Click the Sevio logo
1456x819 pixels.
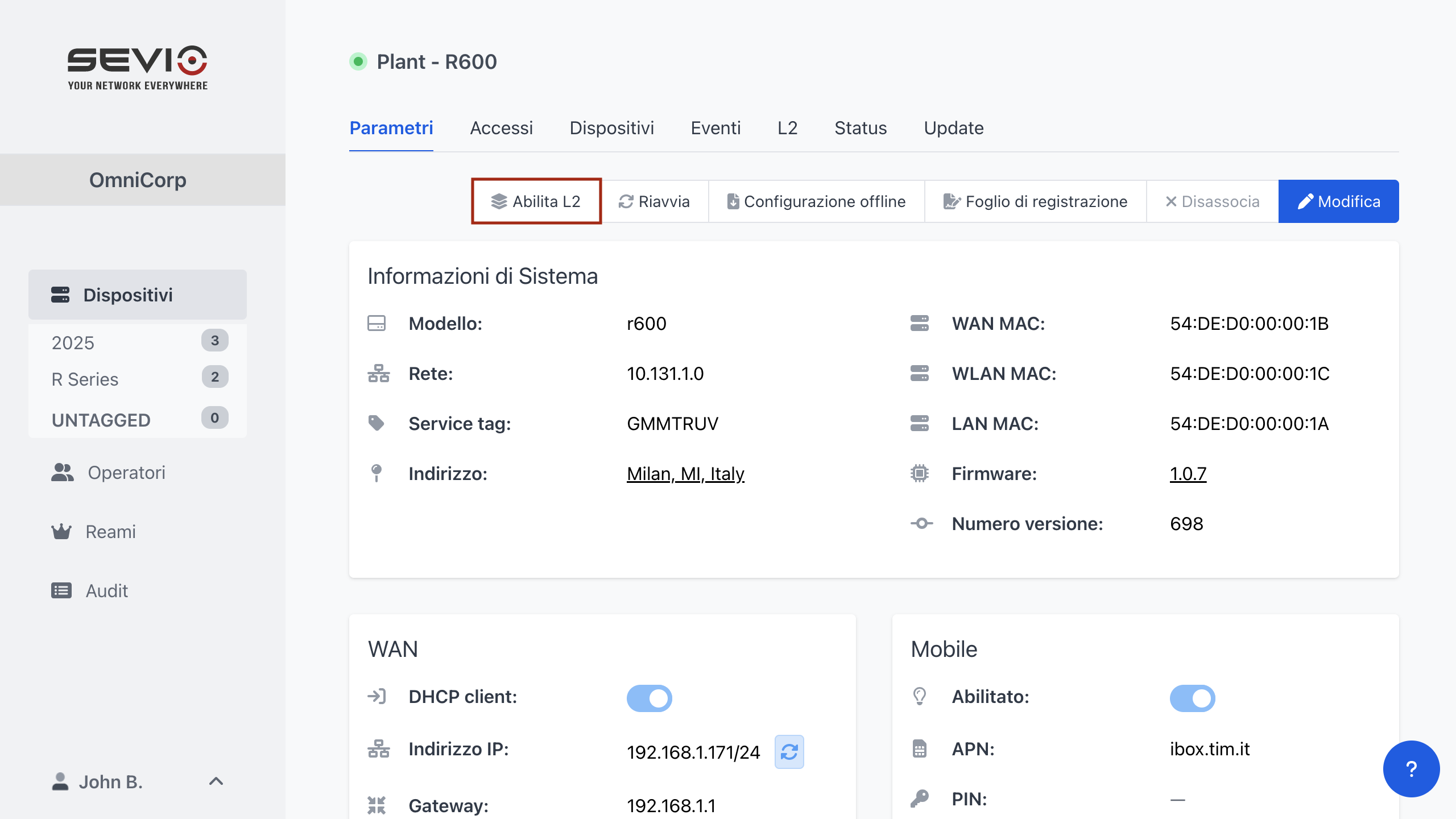coord(137,68)
